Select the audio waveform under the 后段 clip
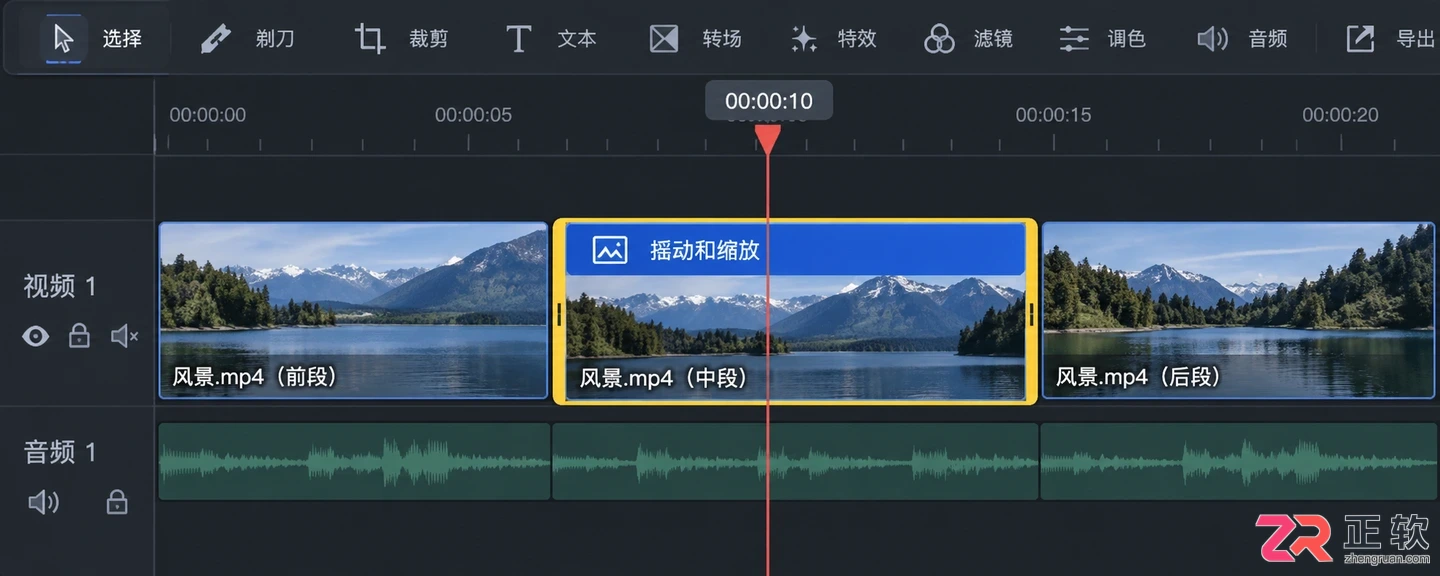The height and width of the screenshot is (576, 1440). 1239,461
